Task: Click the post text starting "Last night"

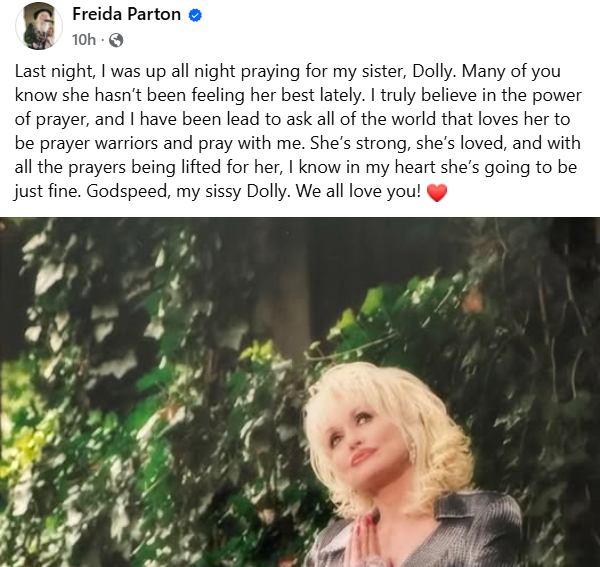Action: [x=298, y=131]
